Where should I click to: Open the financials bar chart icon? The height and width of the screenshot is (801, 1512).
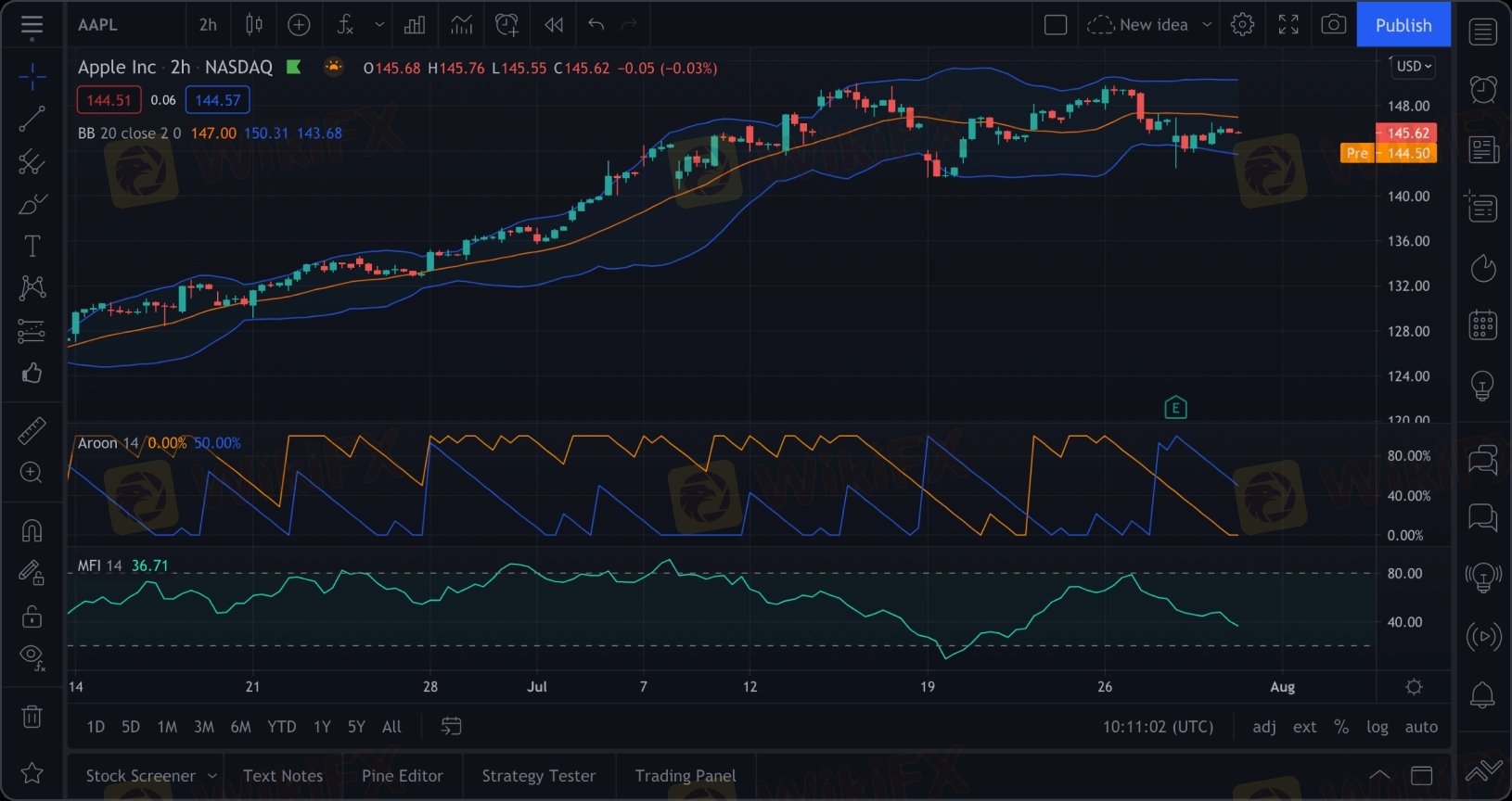point(415,25)
